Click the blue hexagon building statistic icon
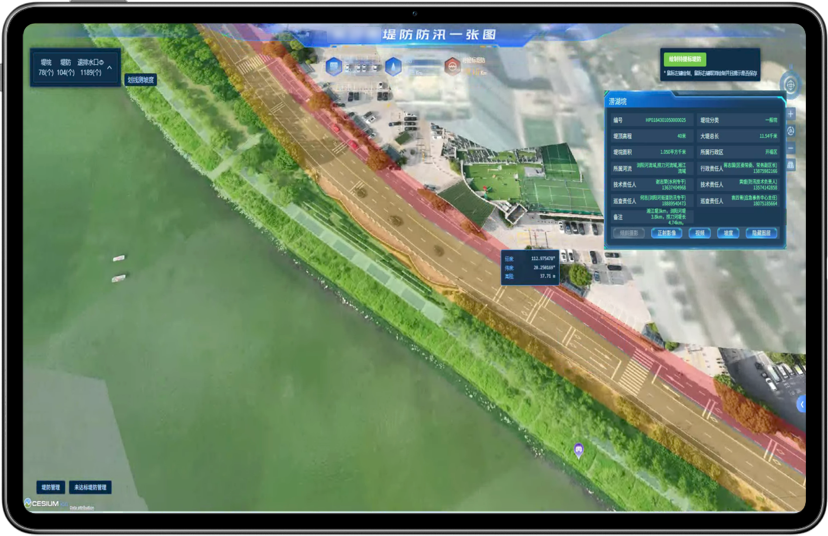 click(x=334, y=67)
